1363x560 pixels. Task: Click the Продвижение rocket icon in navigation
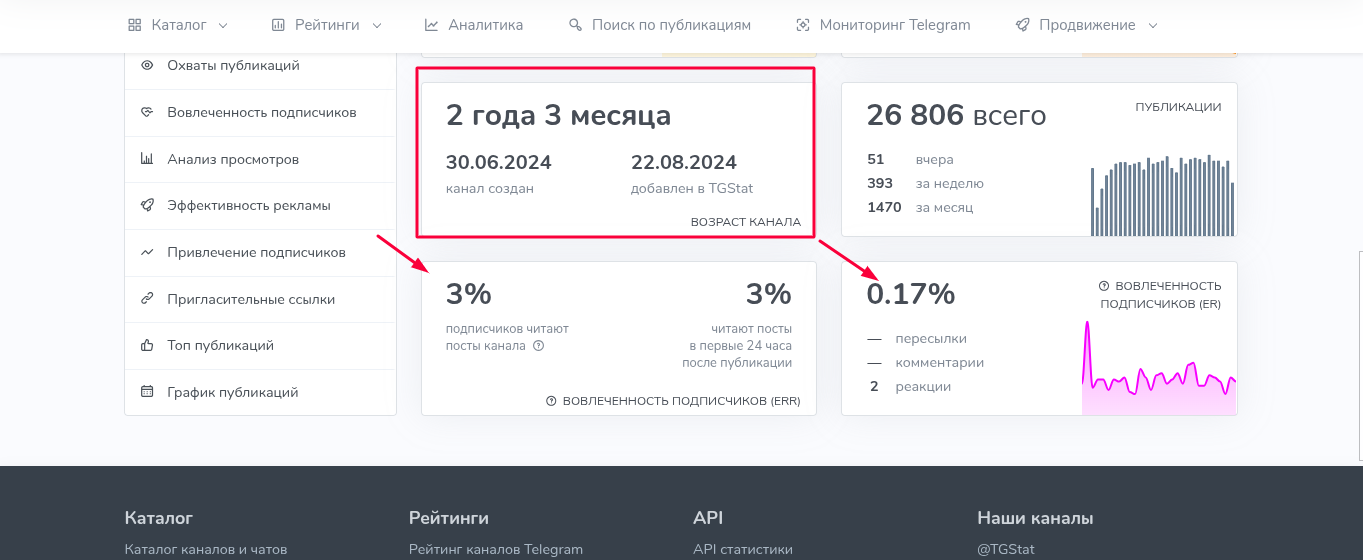(1022, 25)
